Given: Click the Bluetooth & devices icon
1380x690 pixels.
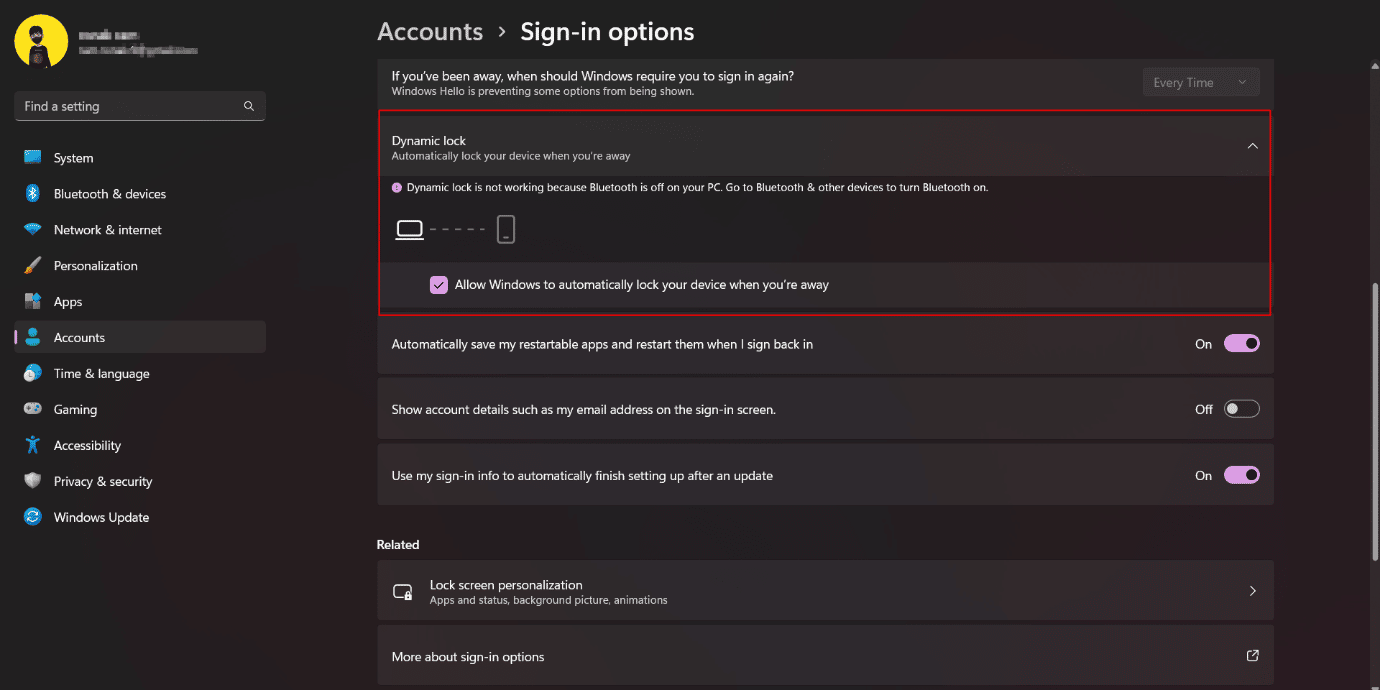Looking at the screenshot, I should point(33,194).
